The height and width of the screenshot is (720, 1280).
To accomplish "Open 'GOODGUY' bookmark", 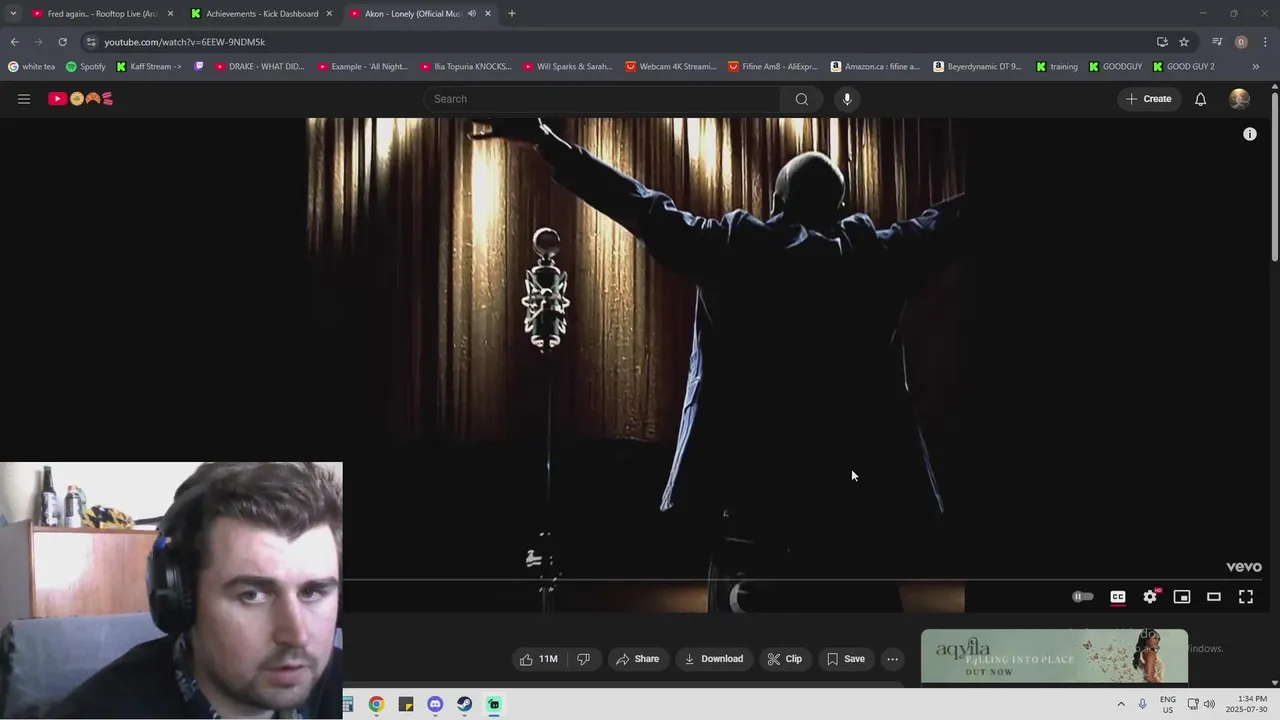I will [x=1115, y=67].
